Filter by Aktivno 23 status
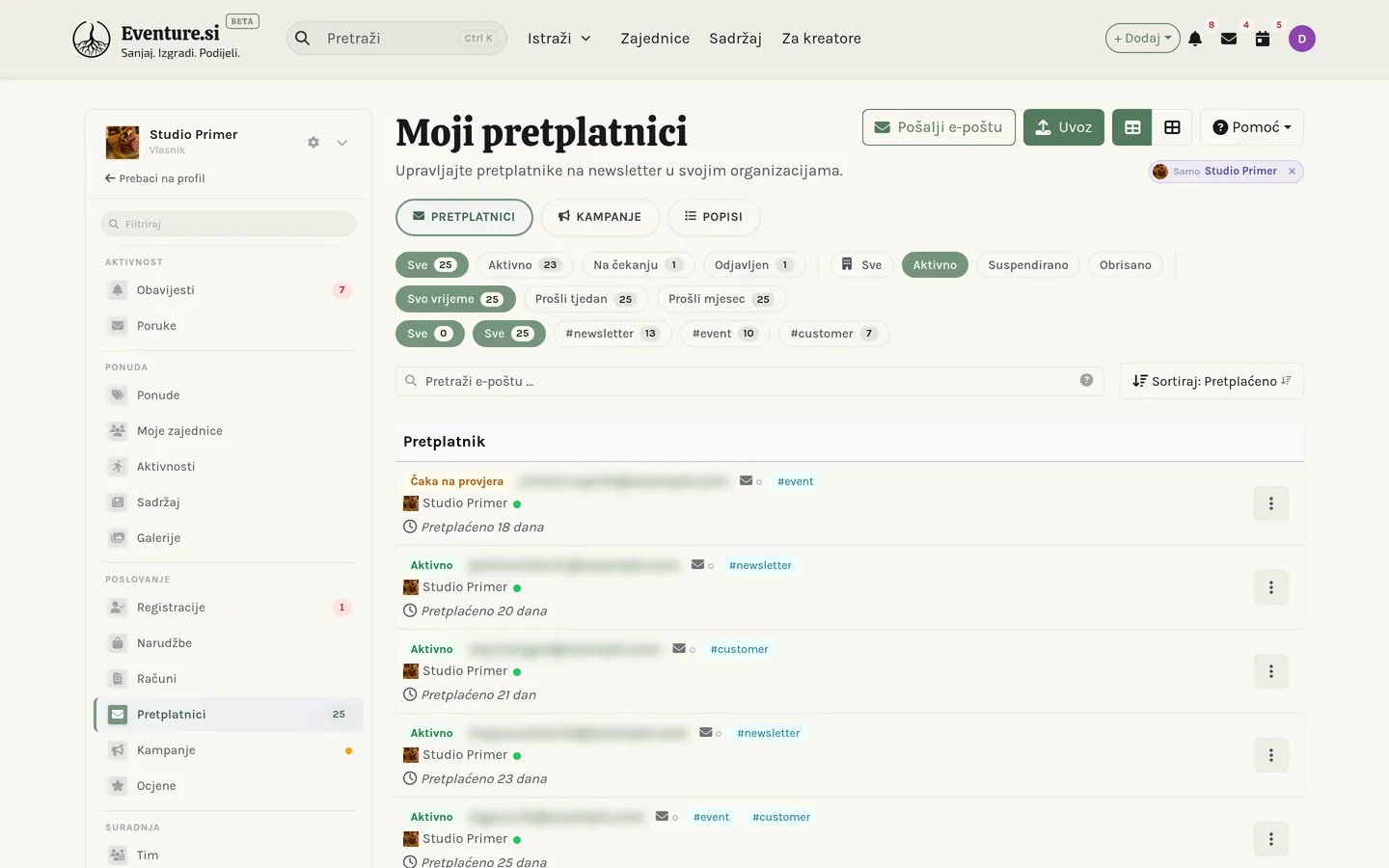 pyautogui.click(x=525, y=265)
